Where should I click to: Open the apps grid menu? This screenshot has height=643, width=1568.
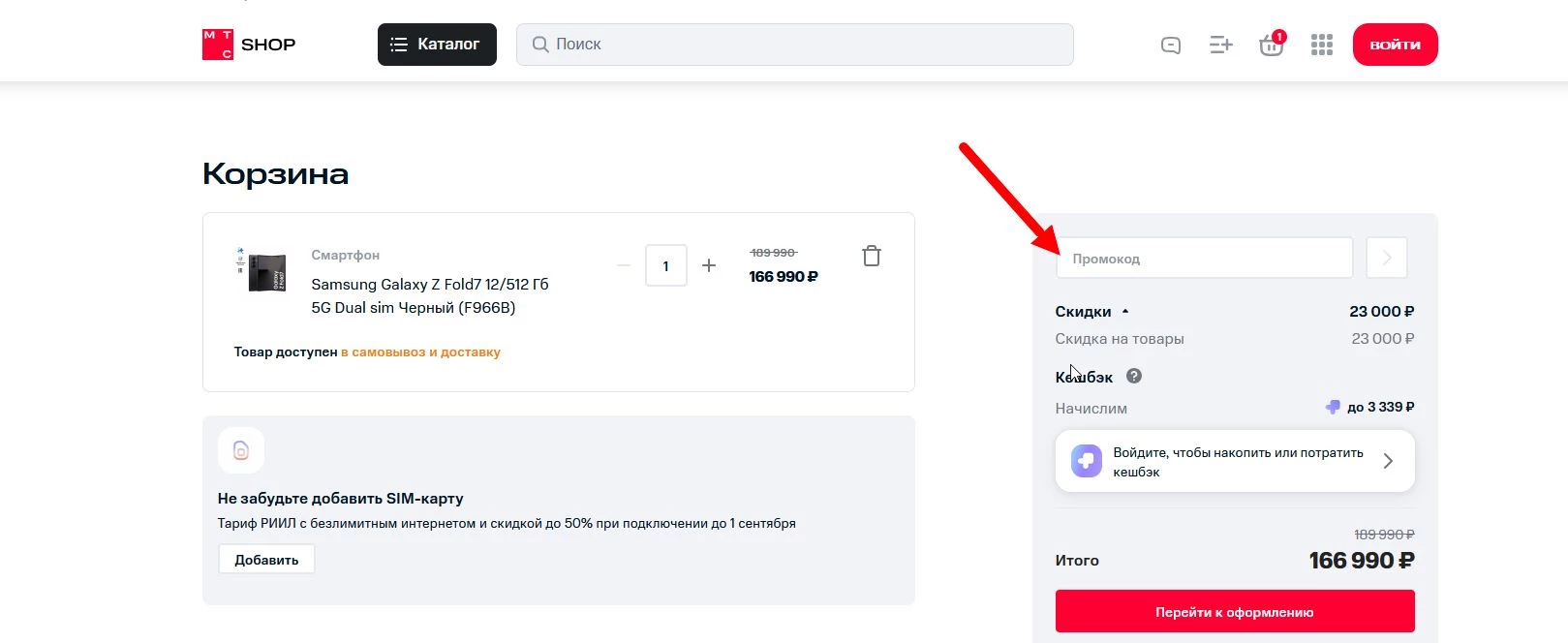[1321, 45]
